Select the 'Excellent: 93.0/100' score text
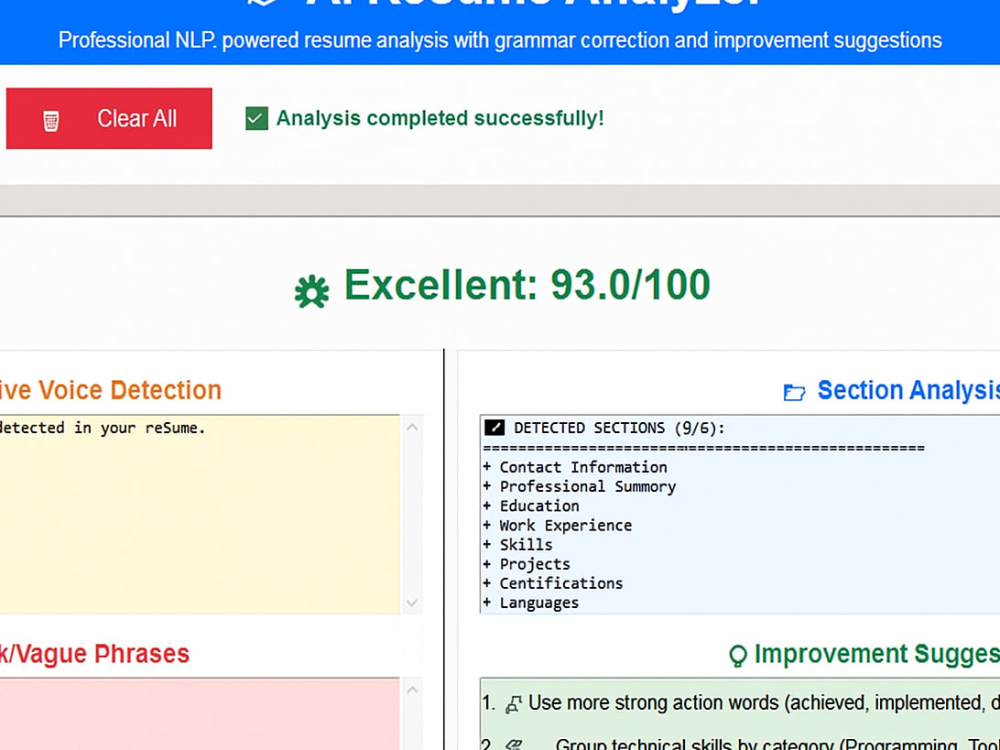The image size is (1000, 750). [527, 285]
